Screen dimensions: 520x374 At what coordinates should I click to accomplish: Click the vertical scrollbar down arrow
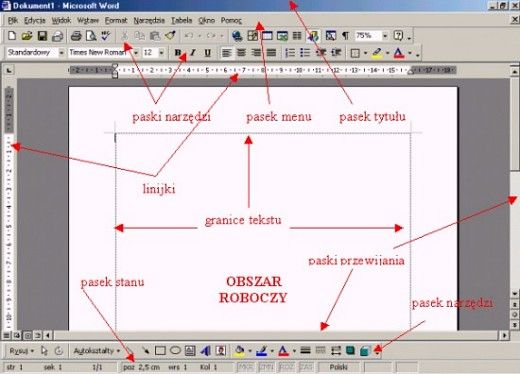[515, 294]
